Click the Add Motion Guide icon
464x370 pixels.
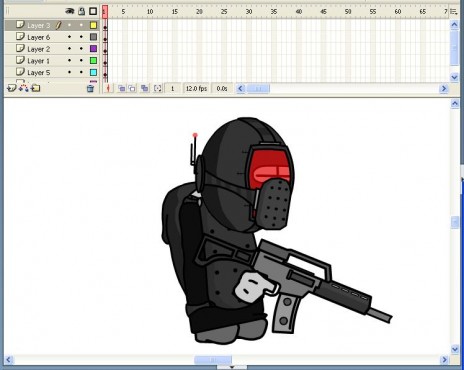coord(24,88)
